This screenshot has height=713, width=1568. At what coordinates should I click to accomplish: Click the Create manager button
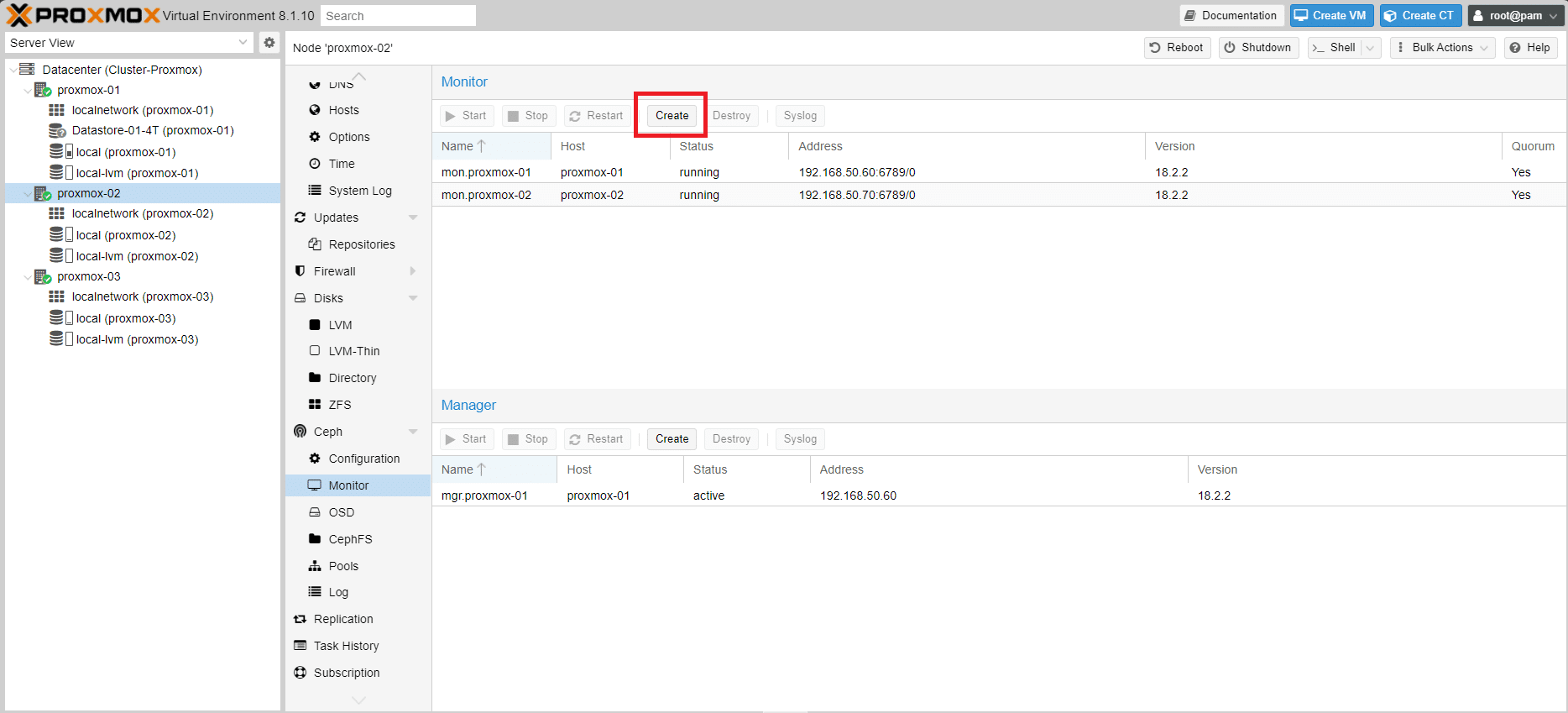pos(672,439)
